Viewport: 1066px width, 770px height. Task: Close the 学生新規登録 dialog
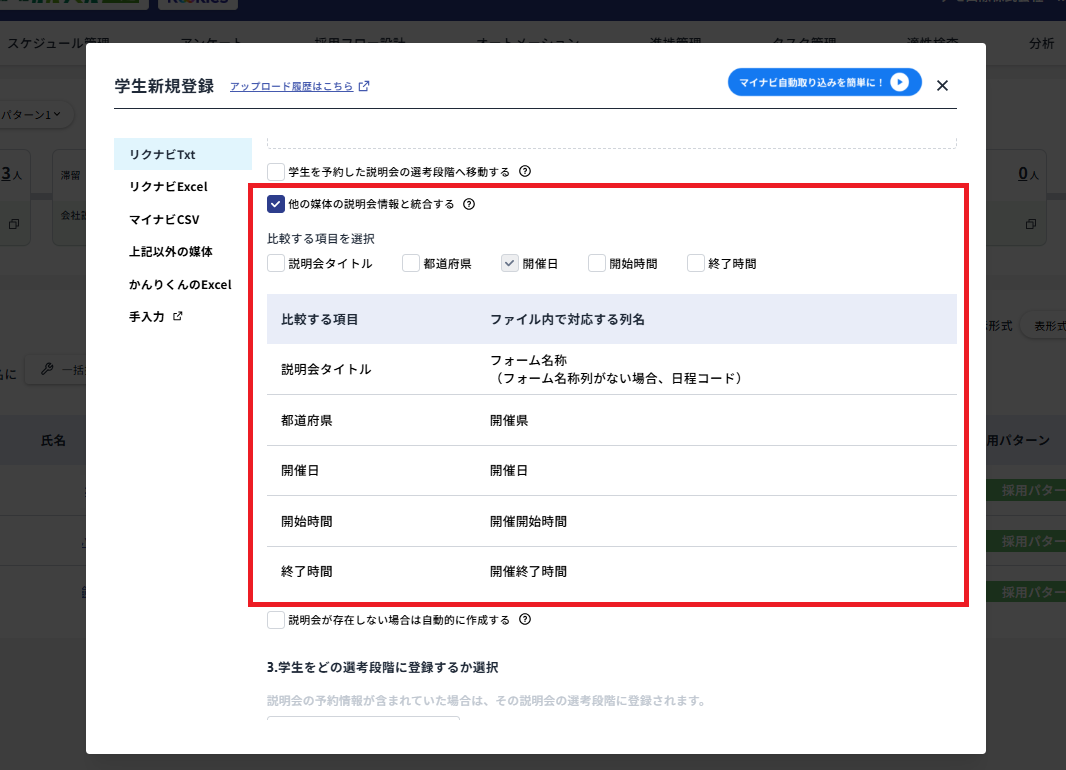click(x=942, y=86)
